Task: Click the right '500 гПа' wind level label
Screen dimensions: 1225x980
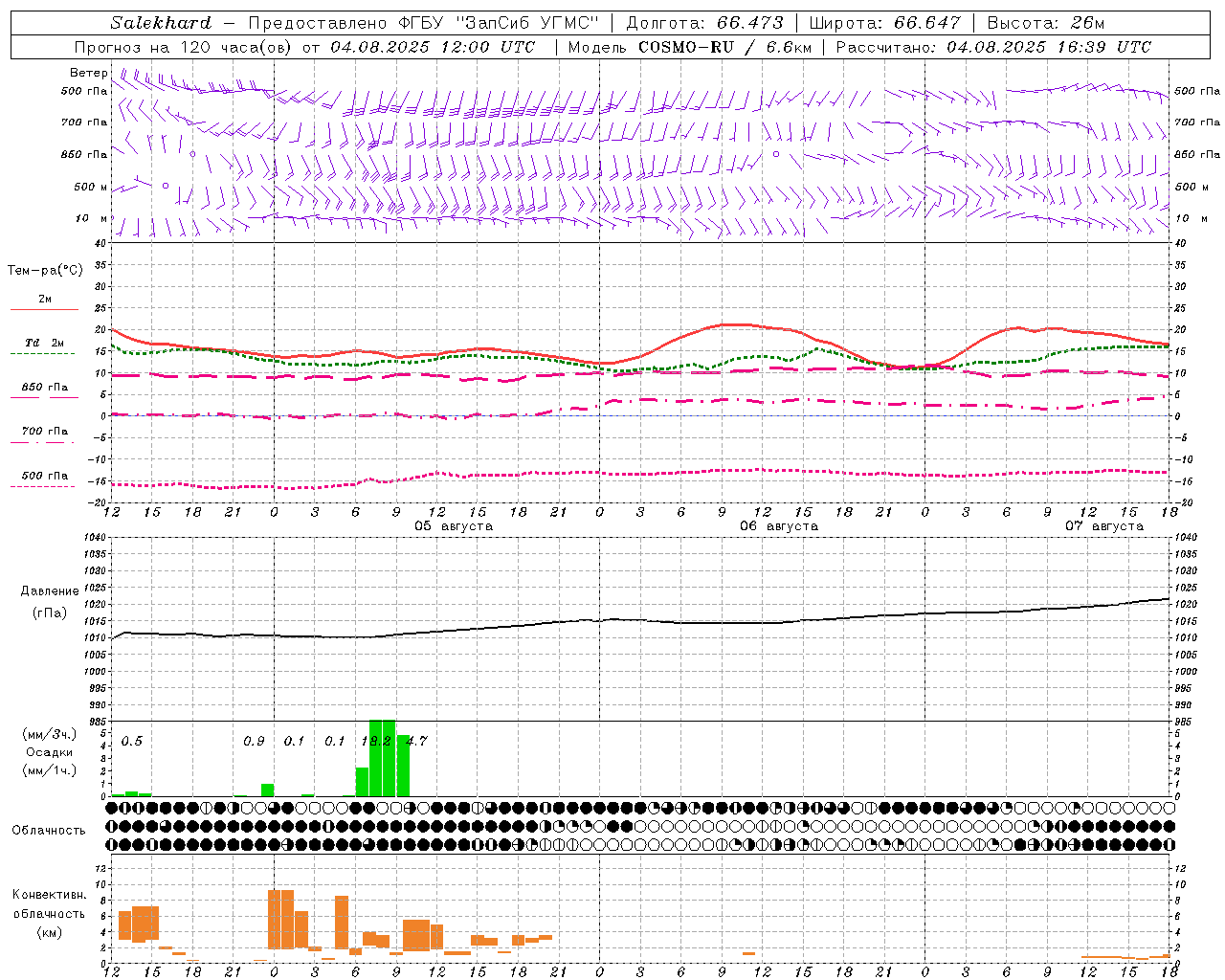Action: point(1197,91)
